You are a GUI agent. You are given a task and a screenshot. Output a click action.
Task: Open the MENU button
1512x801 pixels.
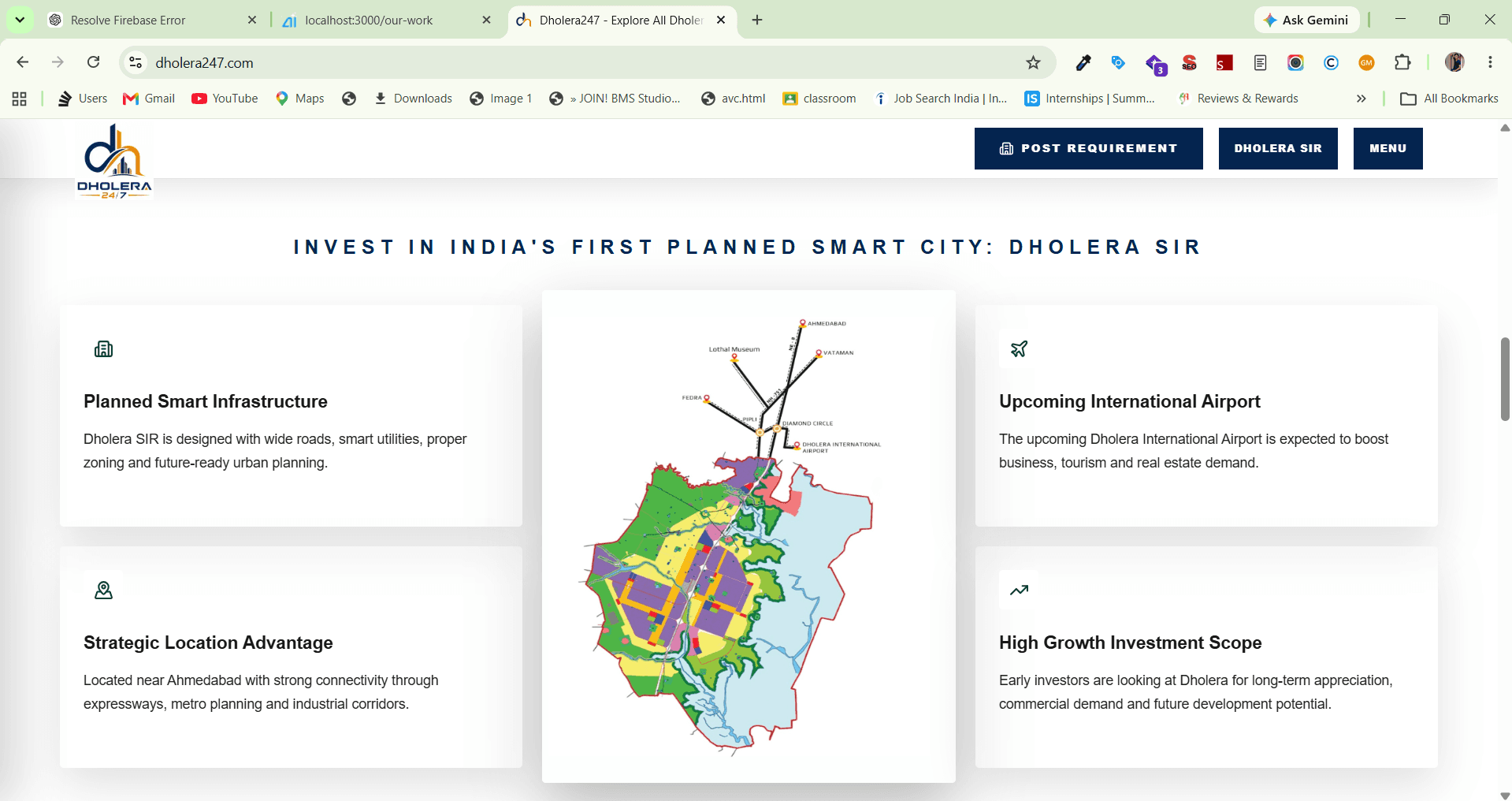pos(1388,148)
